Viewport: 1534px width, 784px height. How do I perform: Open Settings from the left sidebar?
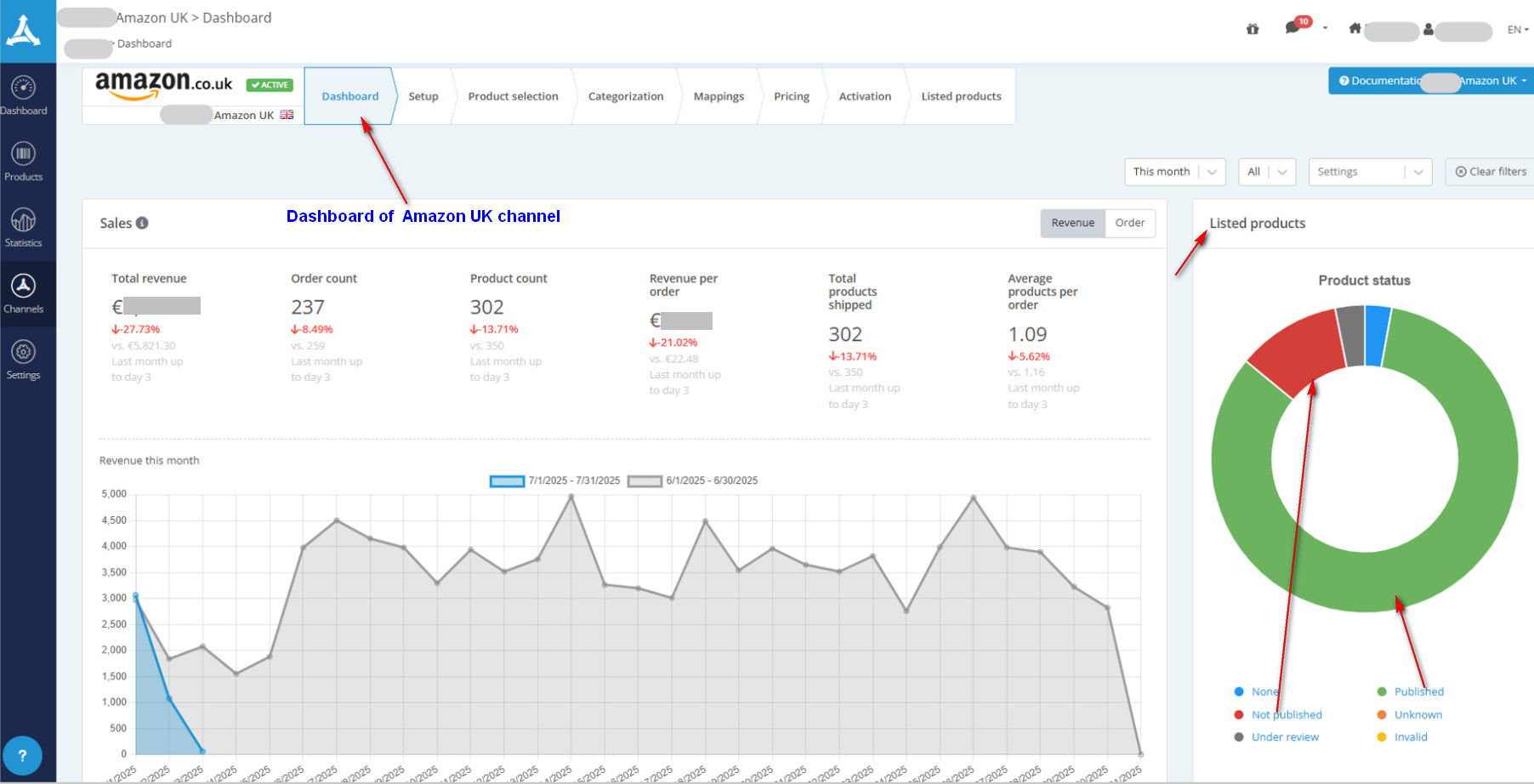click(24, 354)
